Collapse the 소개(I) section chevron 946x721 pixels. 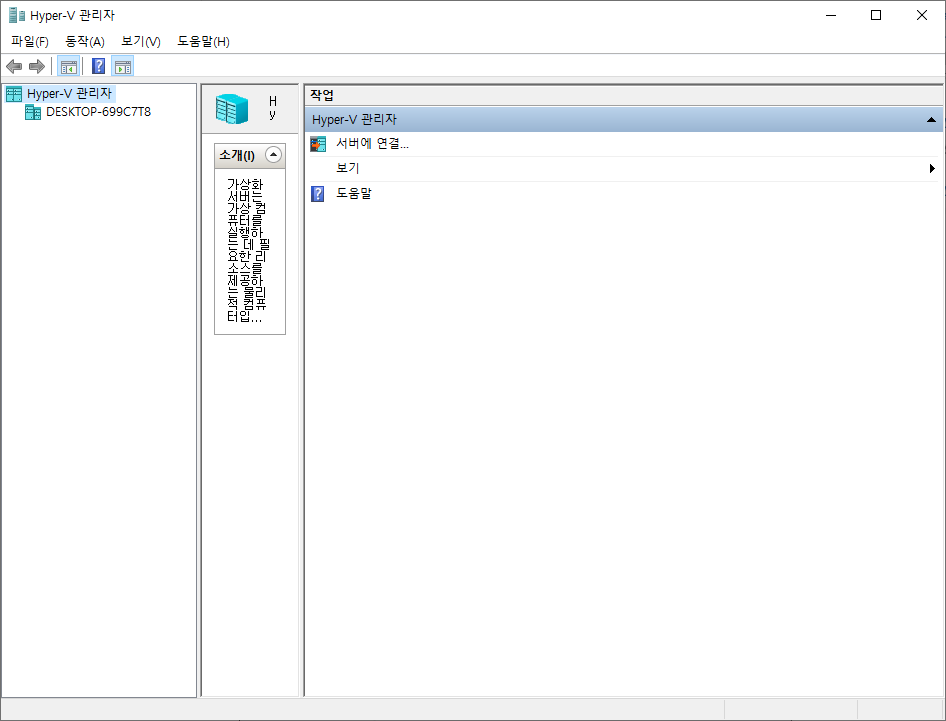click(273, 155)
